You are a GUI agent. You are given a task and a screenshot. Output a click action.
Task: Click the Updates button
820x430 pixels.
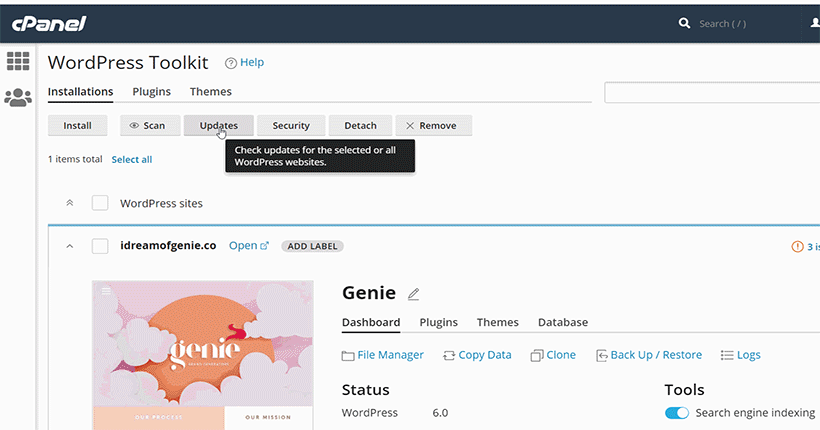(219, 126)
